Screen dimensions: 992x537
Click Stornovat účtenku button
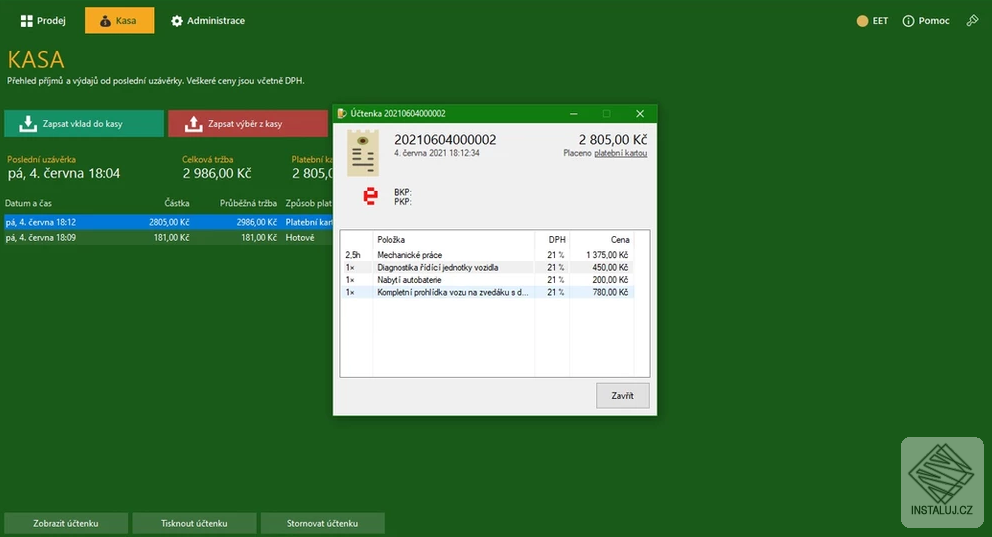pos(323,523)
